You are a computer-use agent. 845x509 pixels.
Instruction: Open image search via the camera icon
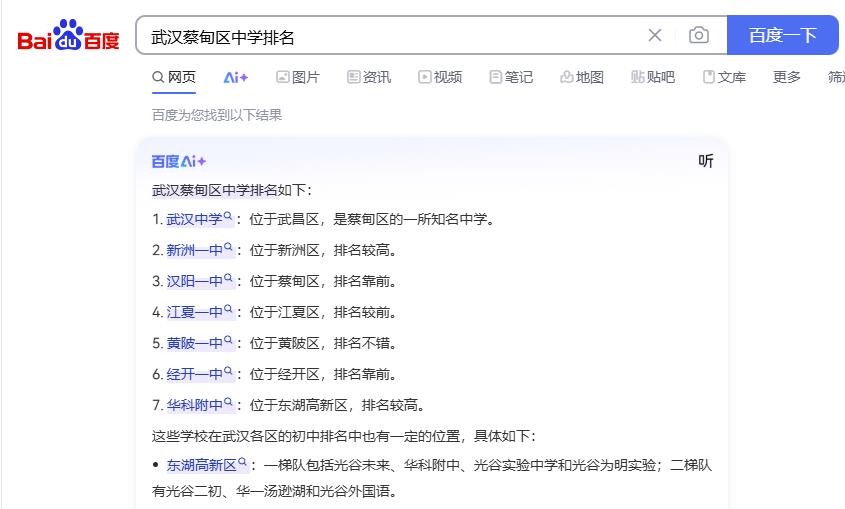(698, 36)
